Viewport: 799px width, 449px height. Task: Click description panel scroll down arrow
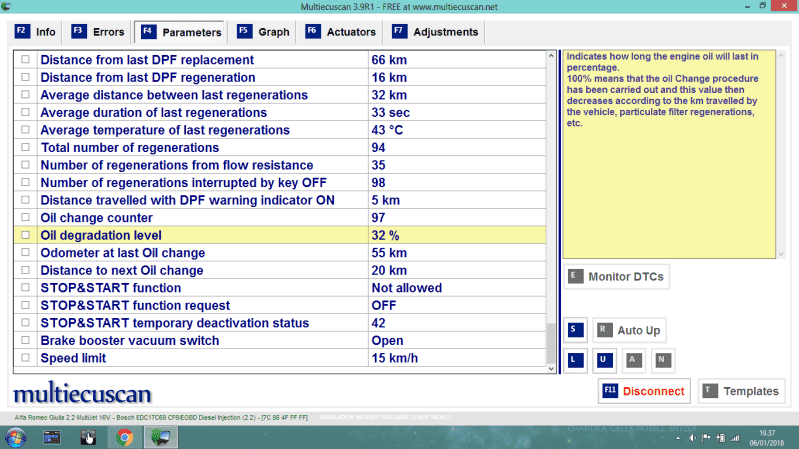tap(781, 254)
